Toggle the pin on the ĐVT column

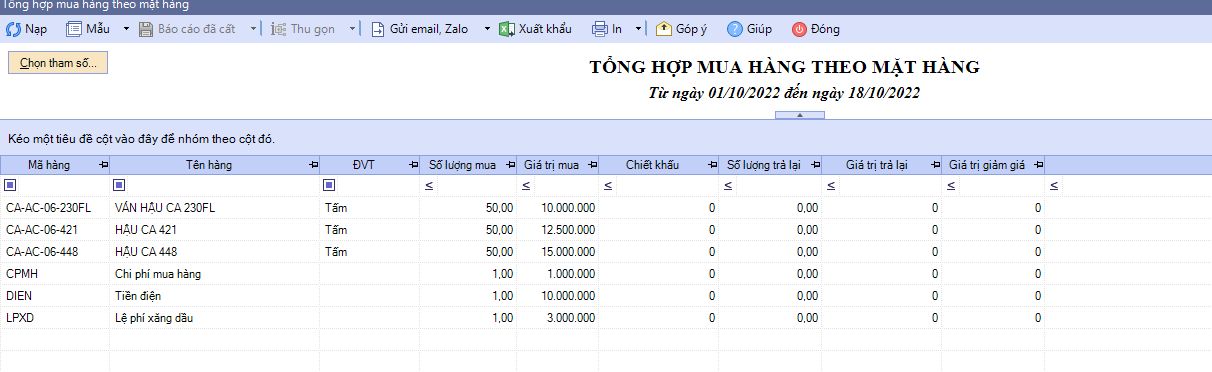click(x=414, y=165)
